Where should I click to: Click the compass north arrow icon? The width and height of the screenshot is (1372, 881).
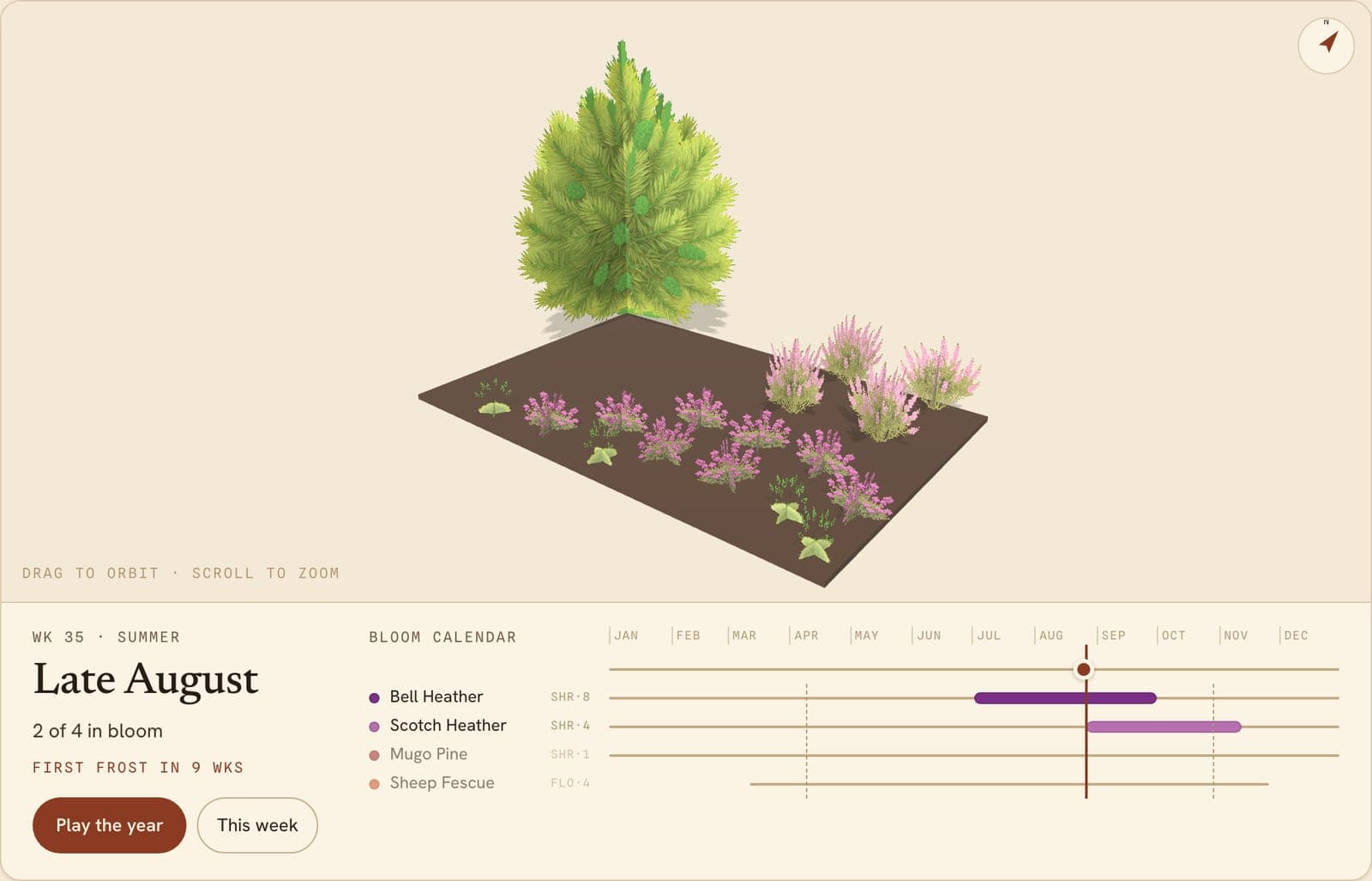pos(1326,45)
